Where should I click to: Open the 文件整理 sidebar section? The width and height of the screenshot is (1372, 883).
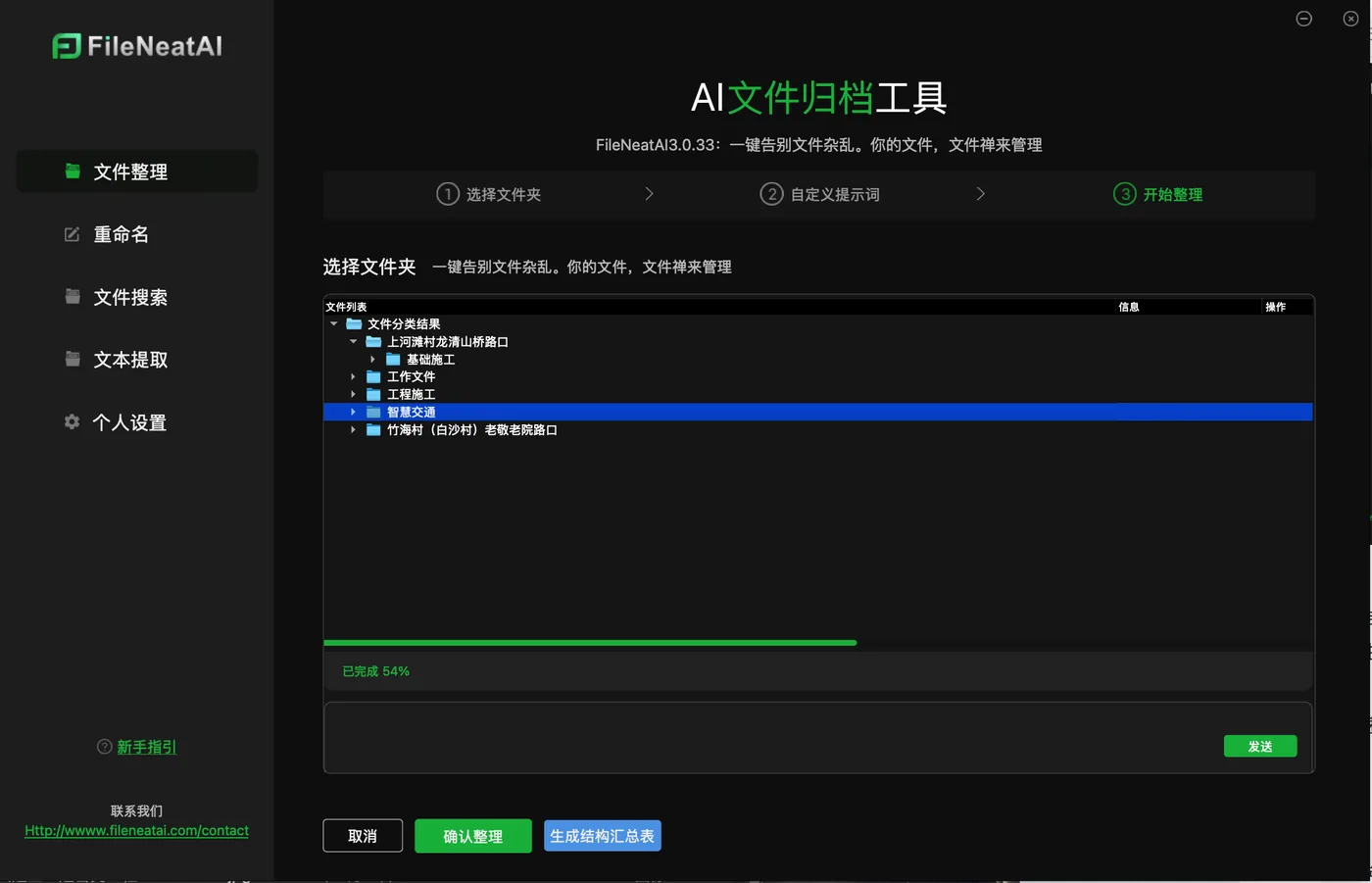tap(137, 172)
